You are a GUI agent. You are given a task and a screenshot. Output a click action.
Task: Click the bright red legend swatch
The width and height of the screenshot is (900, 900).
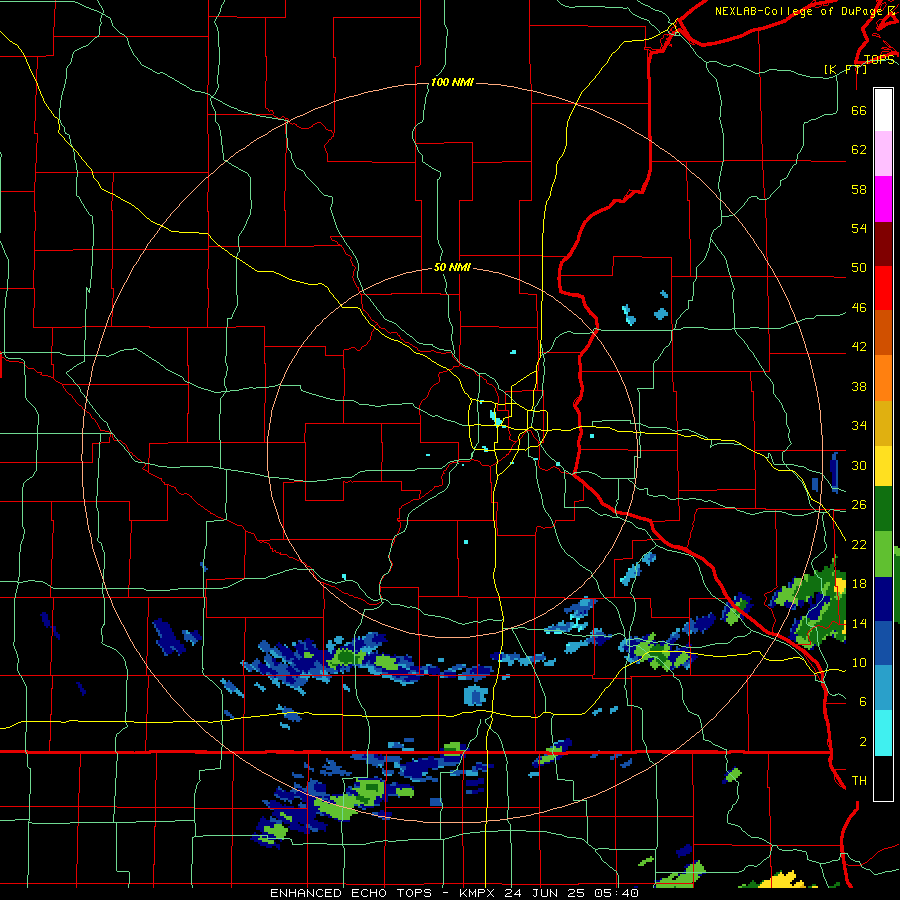pos(883,288)
